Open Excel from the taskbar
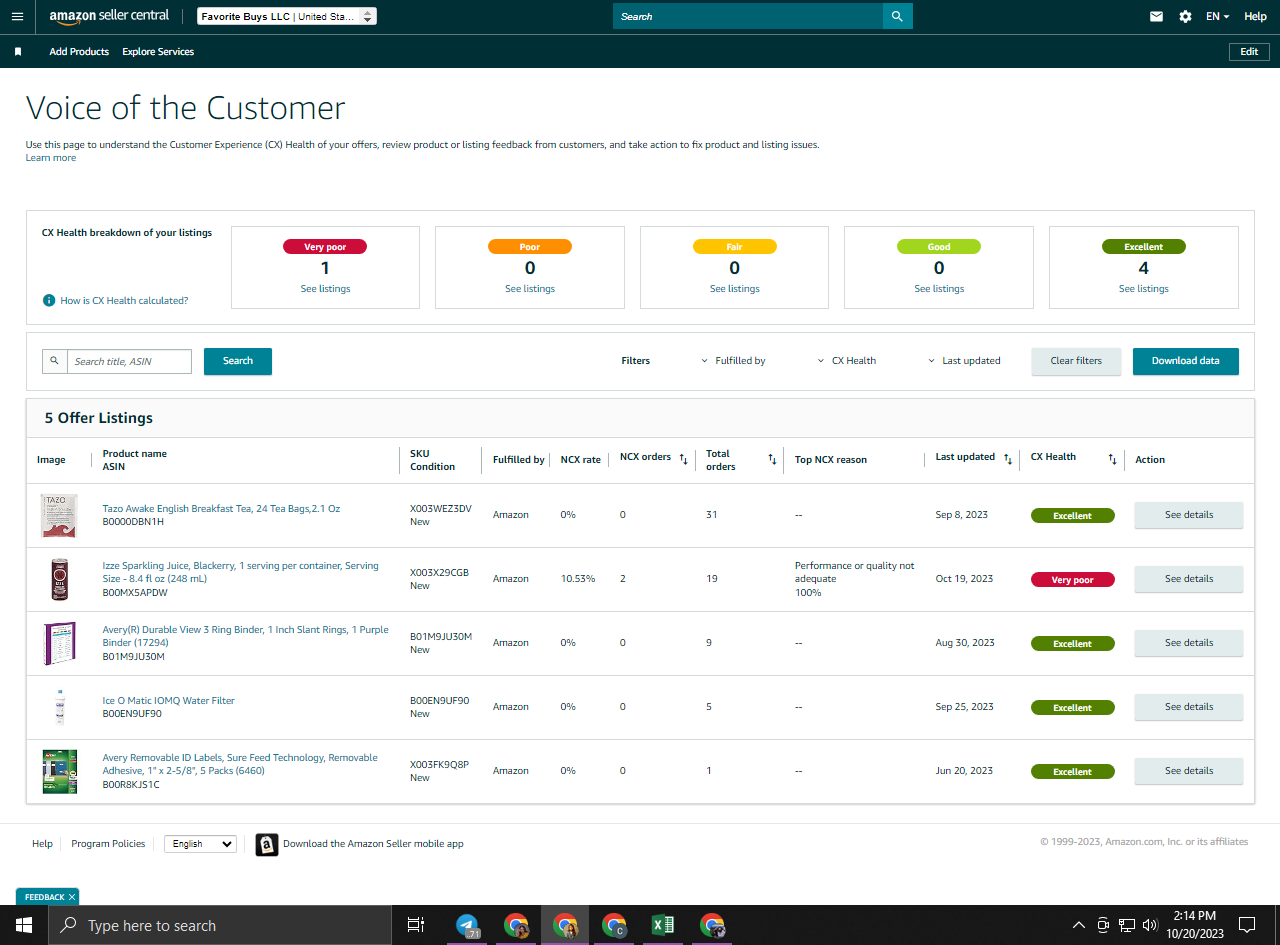The image size is (1280, 945). pos(663,925)
